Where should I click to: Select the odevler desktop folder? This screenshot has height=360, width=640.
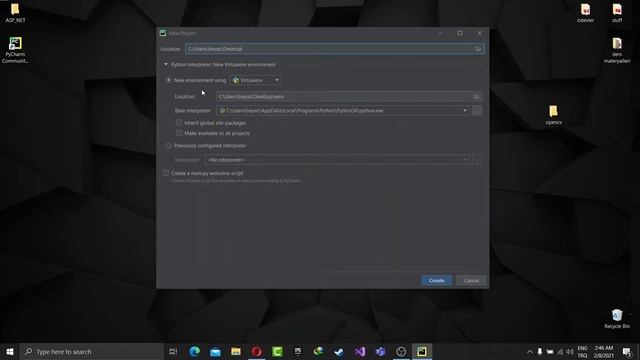pos(585,13)
